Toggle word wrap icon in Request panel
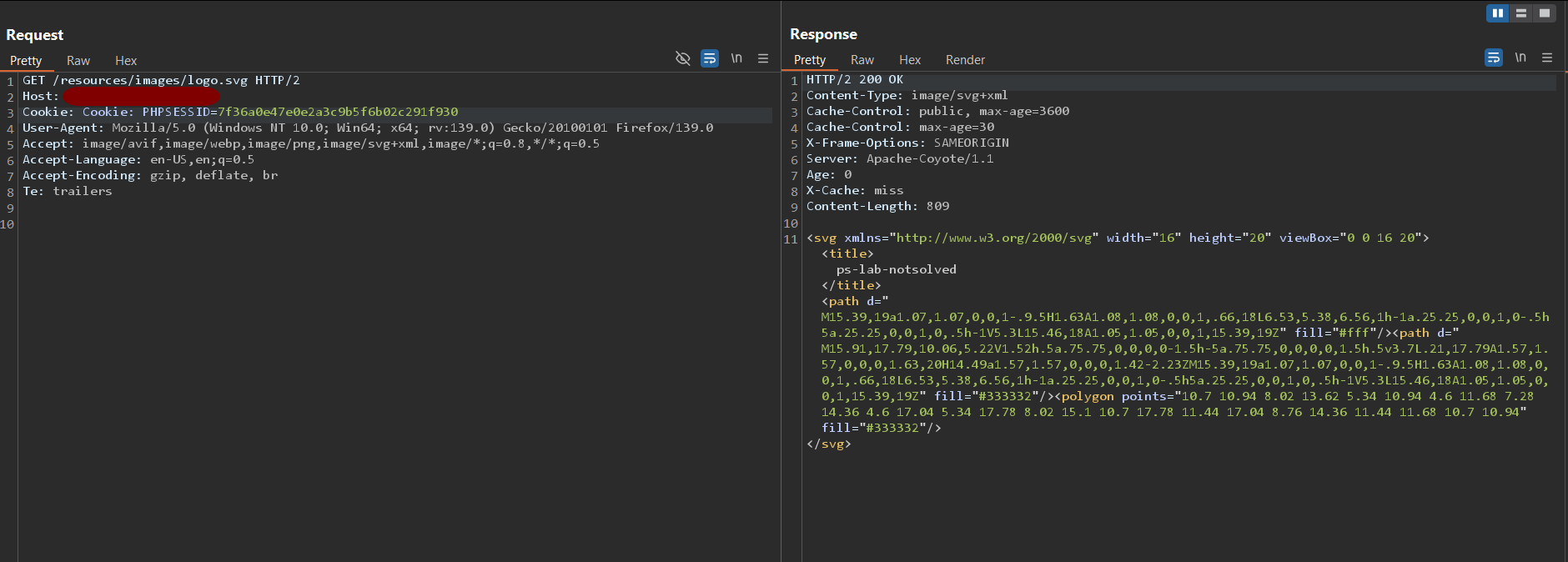The image size is (1568, 562). pyautogui.click(x=710, y=58)
